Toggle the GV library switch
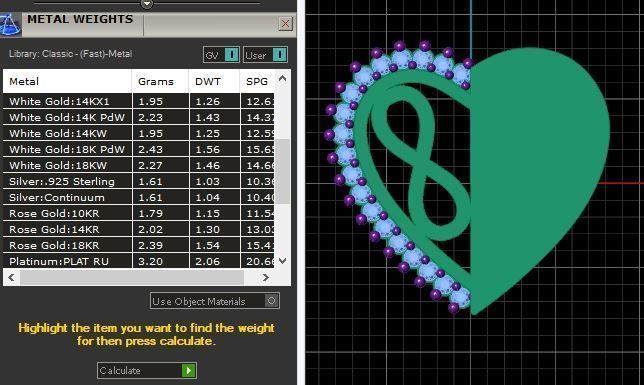 (x=221, y=55)
